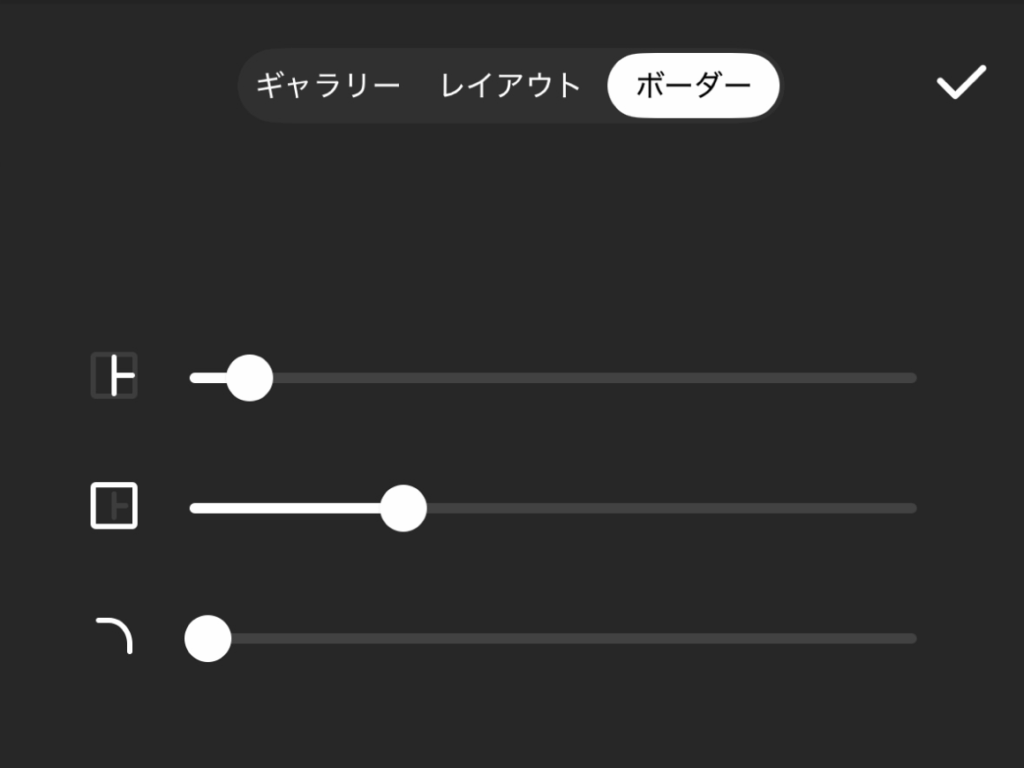Switch to the ギャラリー tab

(x=328, y=86)
